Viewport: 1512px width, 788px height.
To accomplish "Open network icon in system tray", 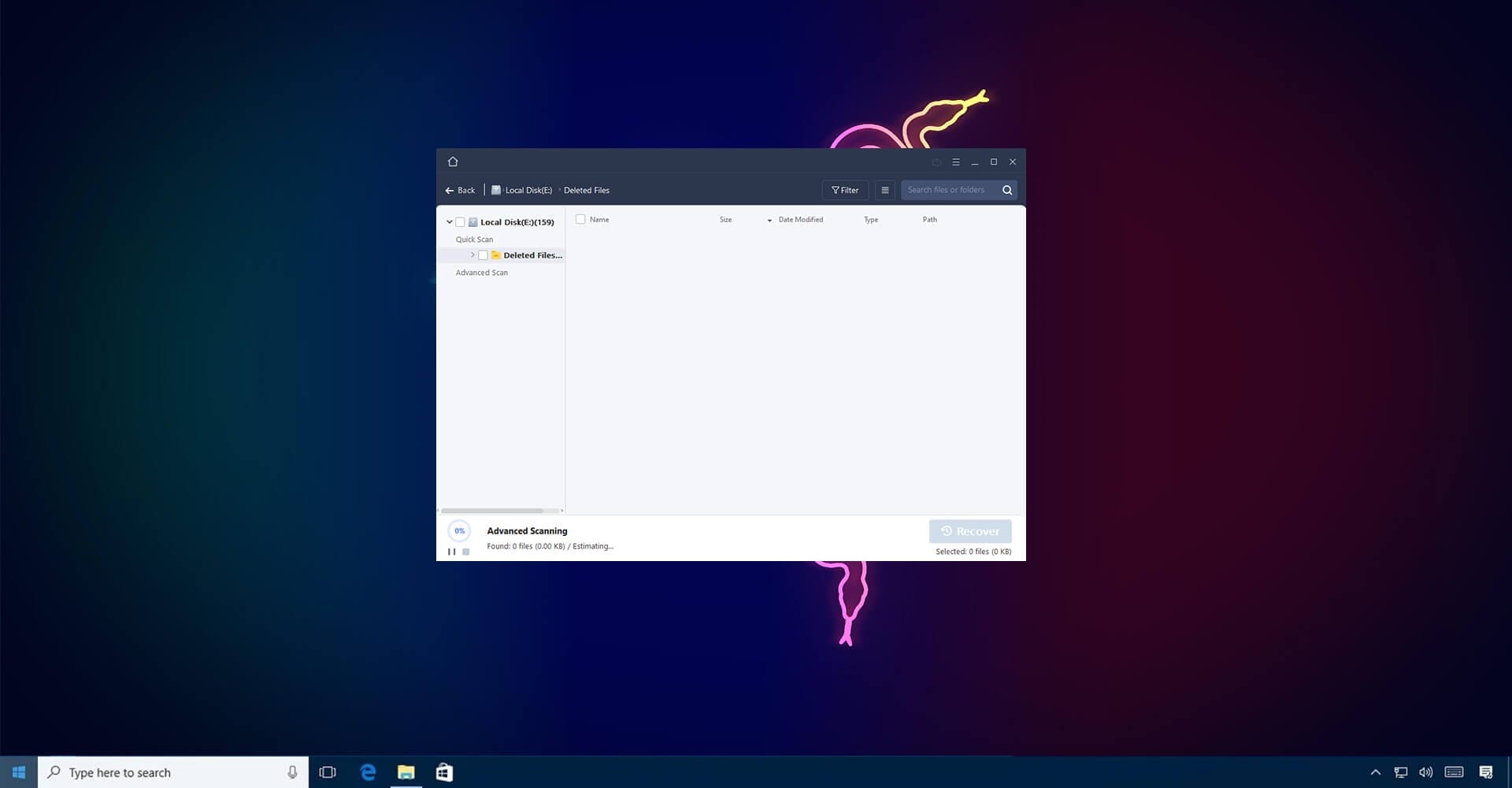I will tap(1401, 772).
